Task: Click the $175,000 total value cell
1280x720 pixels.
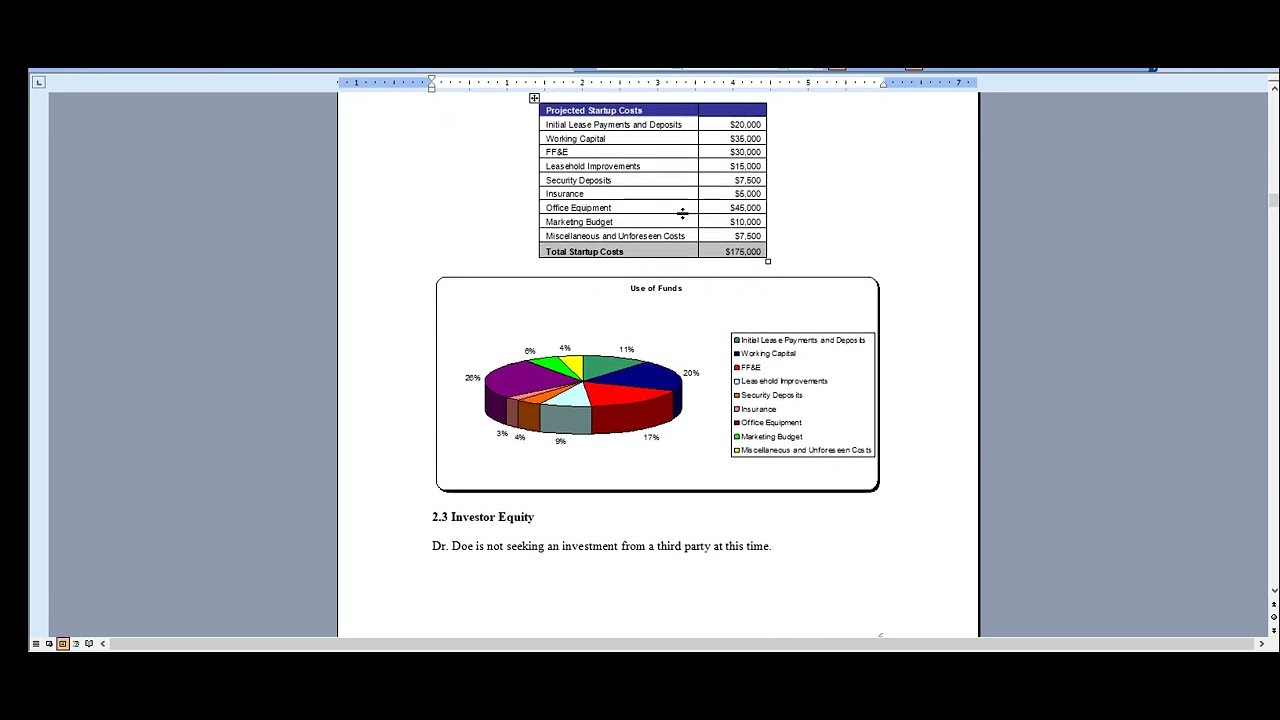Action: click(x=733, y=251)
